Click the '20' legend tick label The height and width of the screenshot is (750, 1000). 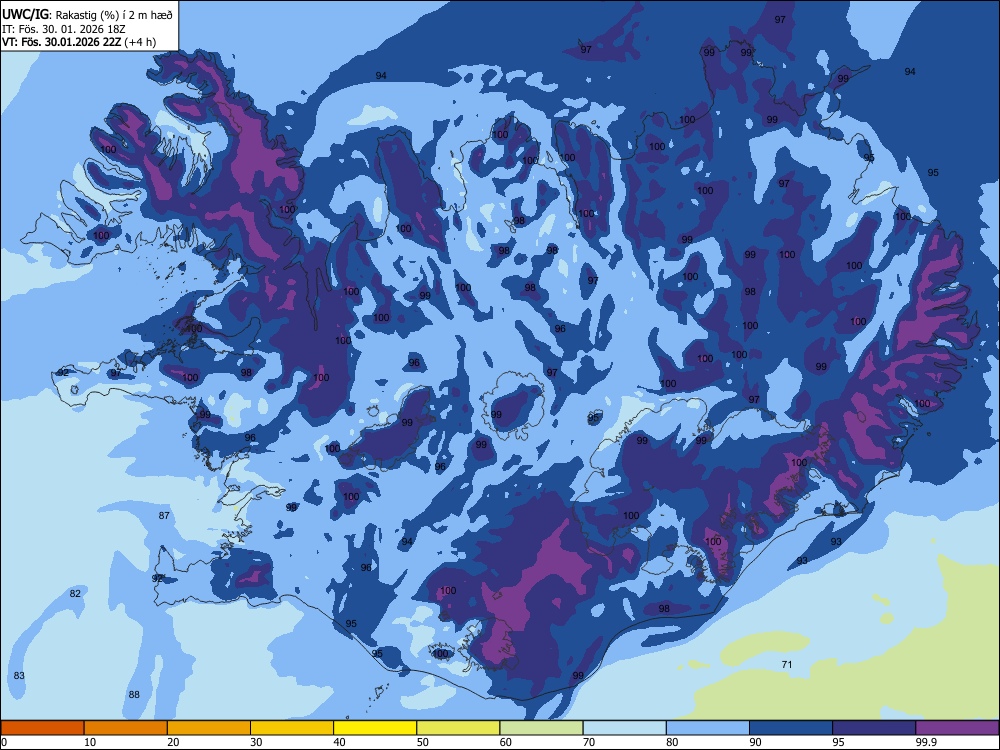tap(173, 742)
